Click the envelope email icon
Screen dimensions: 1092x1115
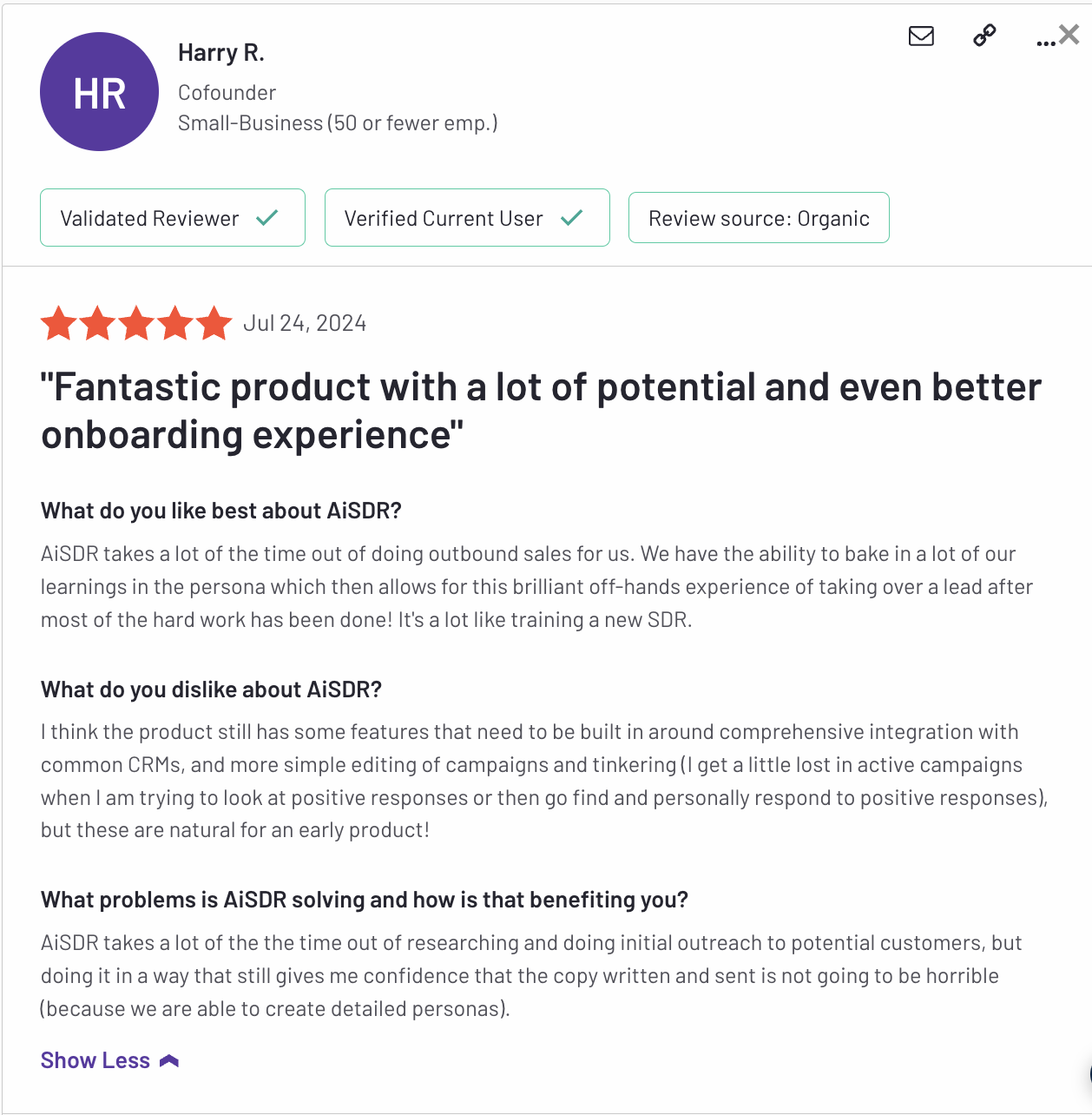coord(921,36)
